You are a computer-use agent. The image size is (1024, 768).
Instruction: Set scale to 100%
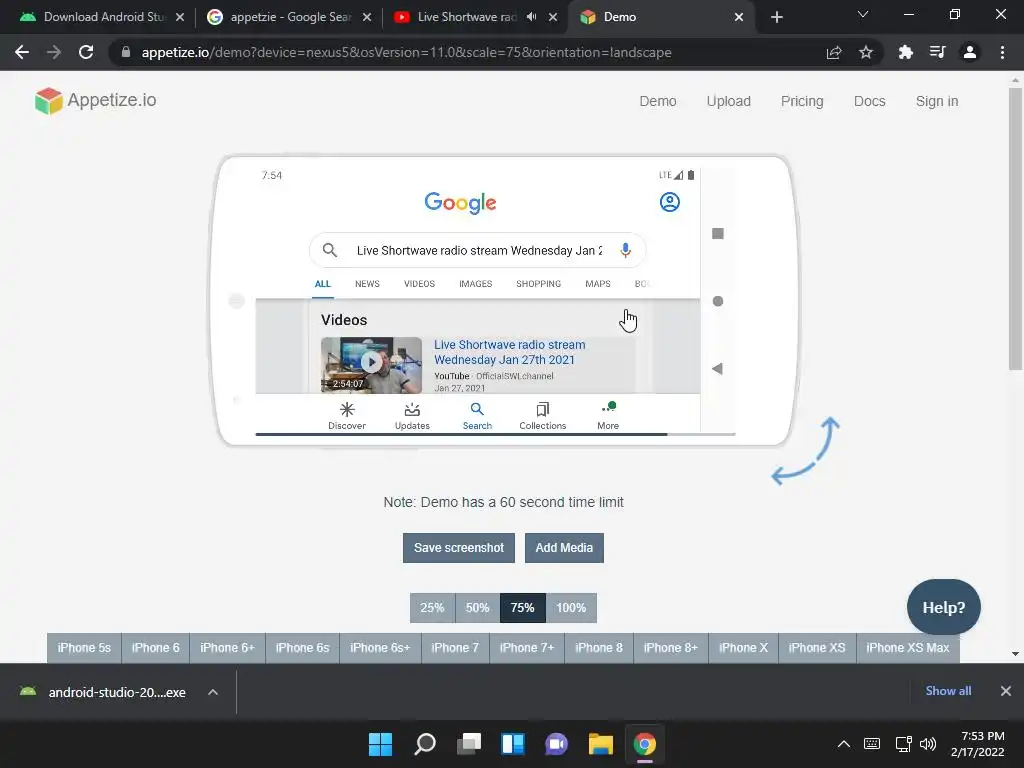tap(571, 608)
